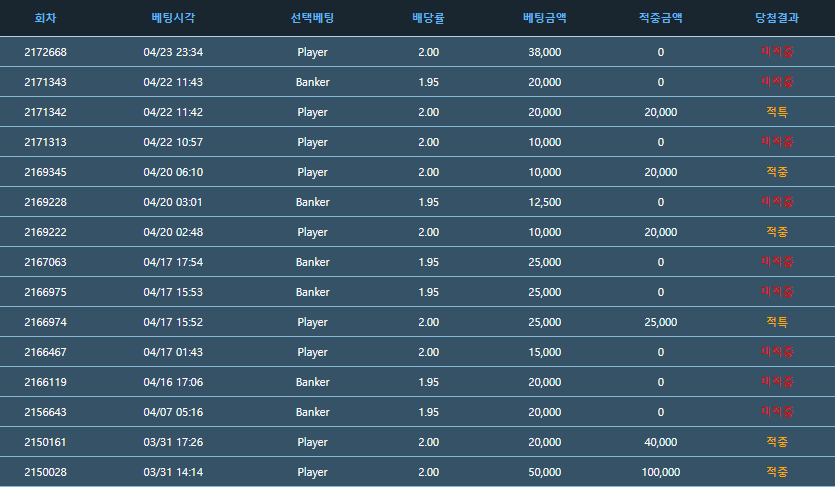
Task: Select round number 2172668
Action: (45, 52)
